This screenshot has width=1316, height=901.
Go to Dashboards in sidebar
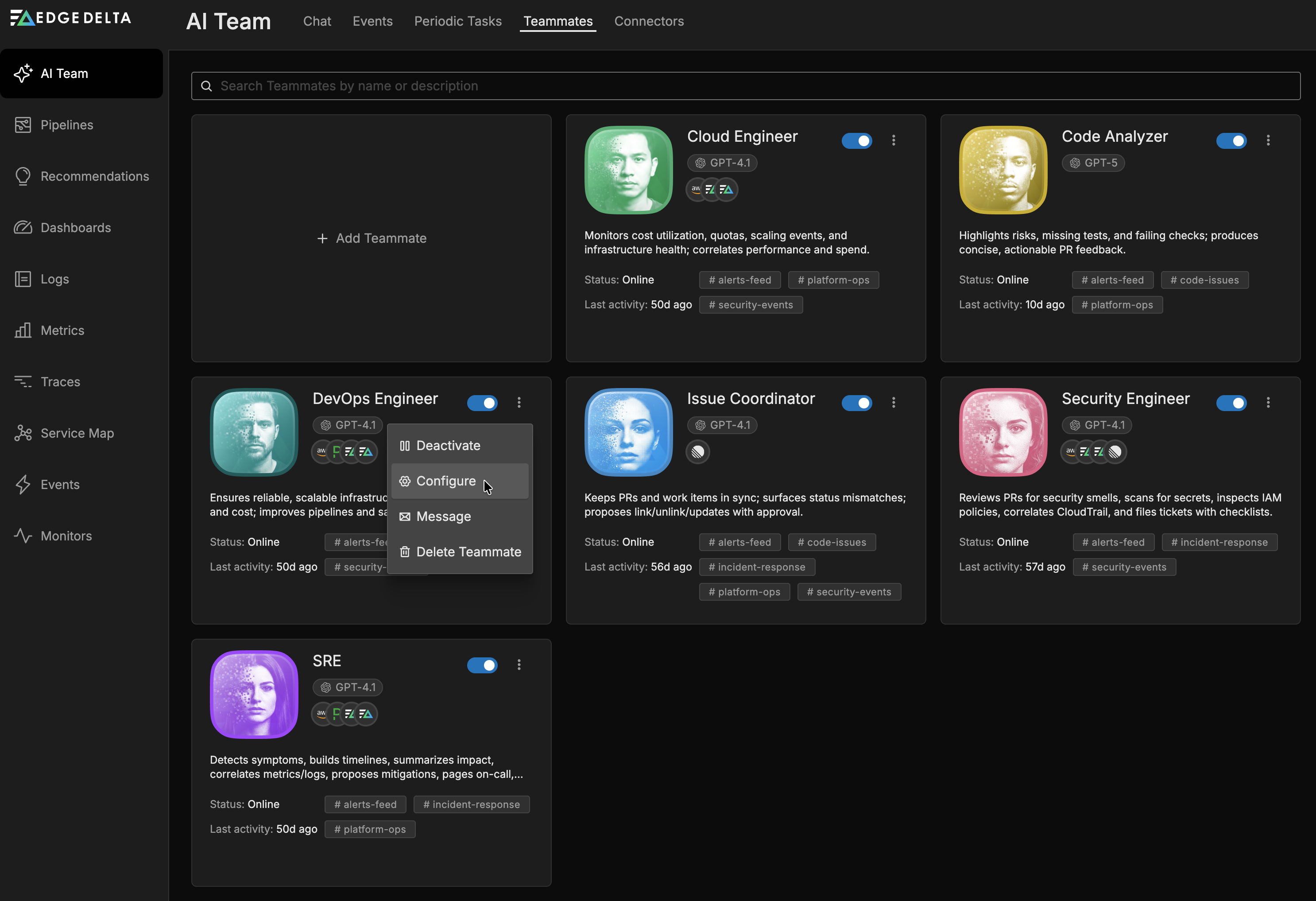click(x=75, y=228)
